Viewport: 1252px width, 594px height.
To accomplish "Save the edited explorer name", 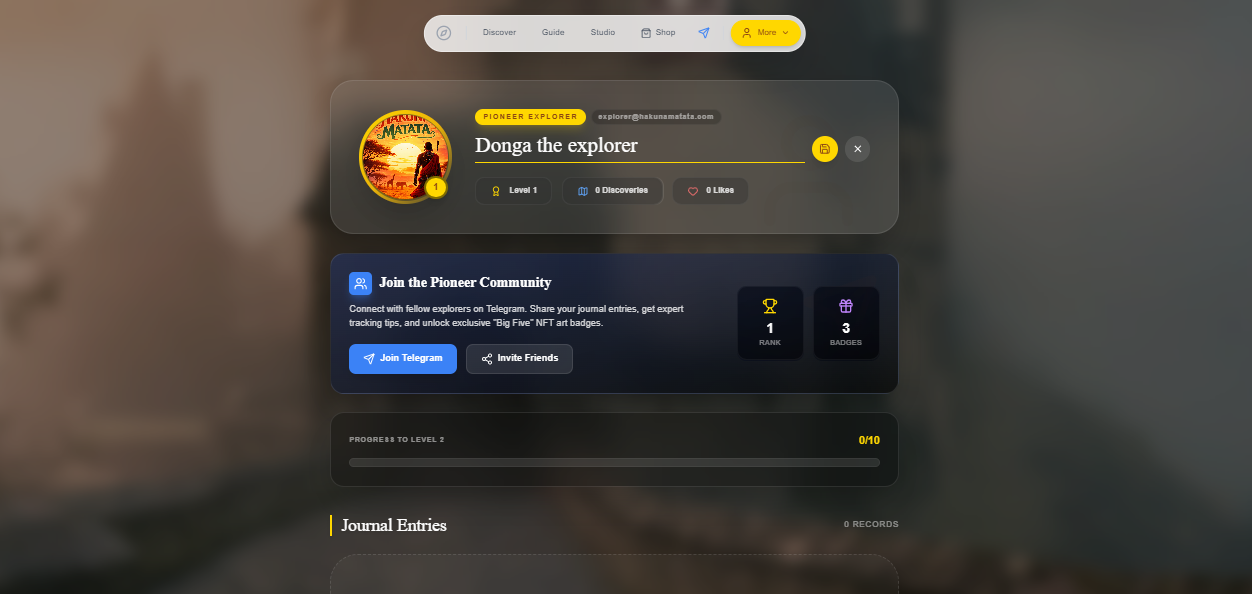I will click(825, 149).
